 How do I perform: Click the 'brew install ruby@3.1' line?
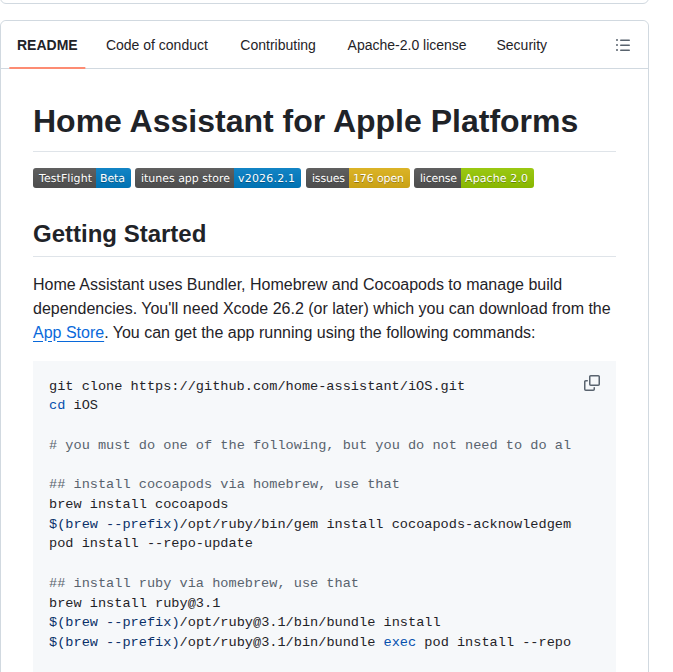(x=134, y=603)
